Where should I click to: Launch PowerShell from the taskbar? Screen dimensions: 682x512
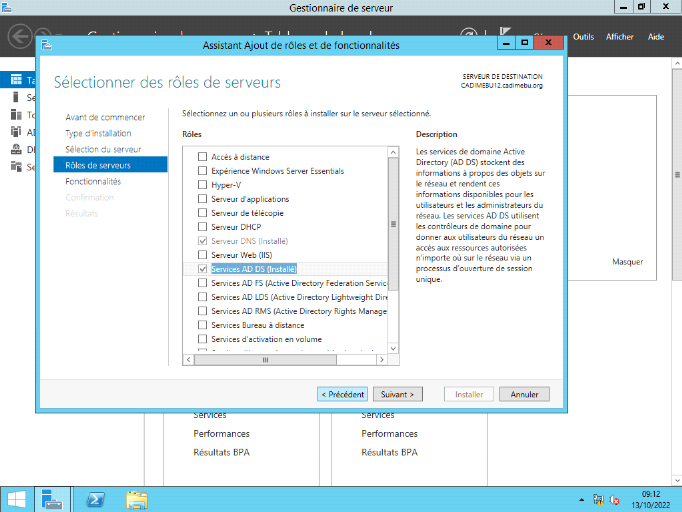click(95, 499)
